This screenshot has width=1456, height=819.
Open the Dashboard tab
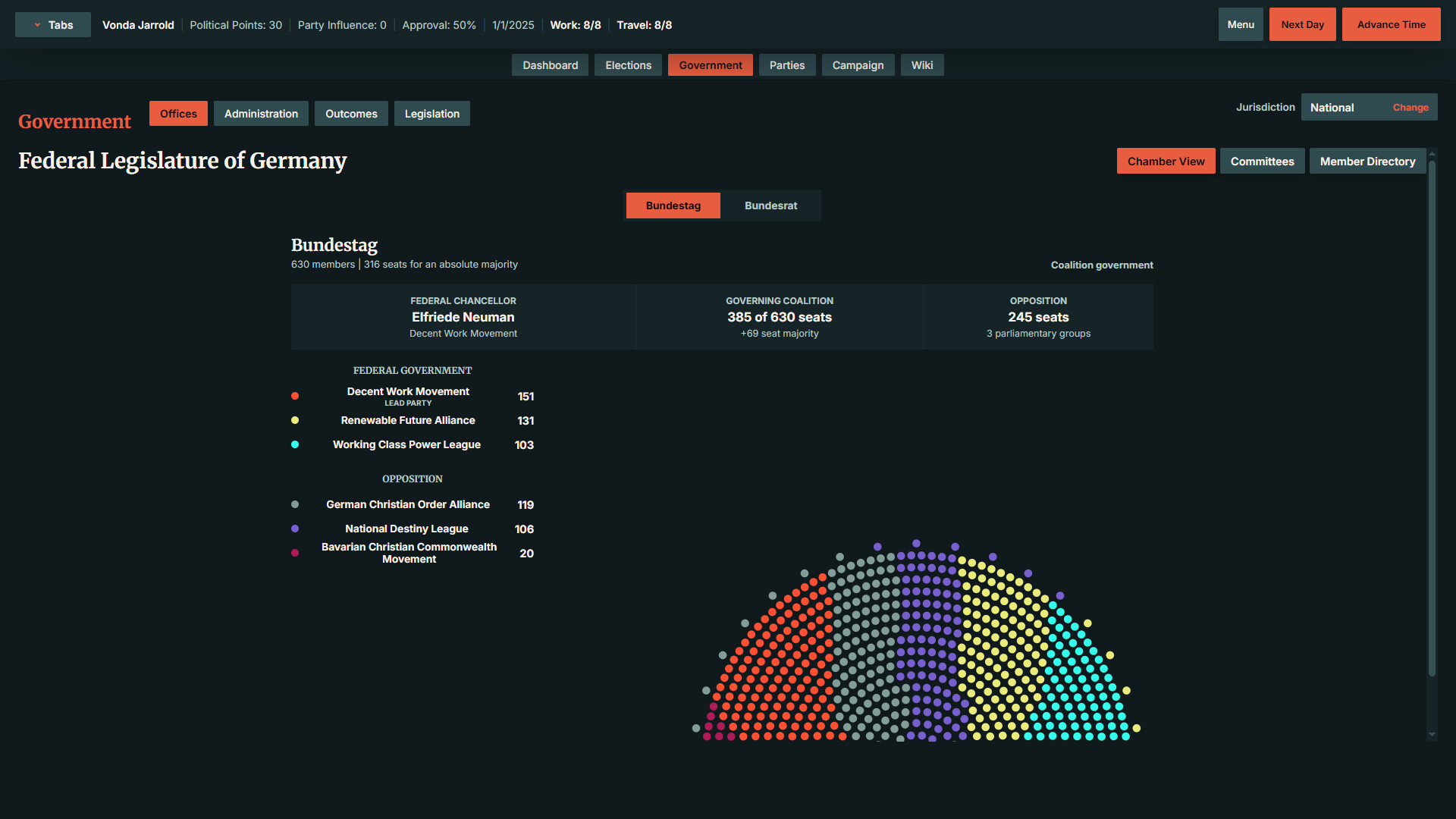(550, 65)
